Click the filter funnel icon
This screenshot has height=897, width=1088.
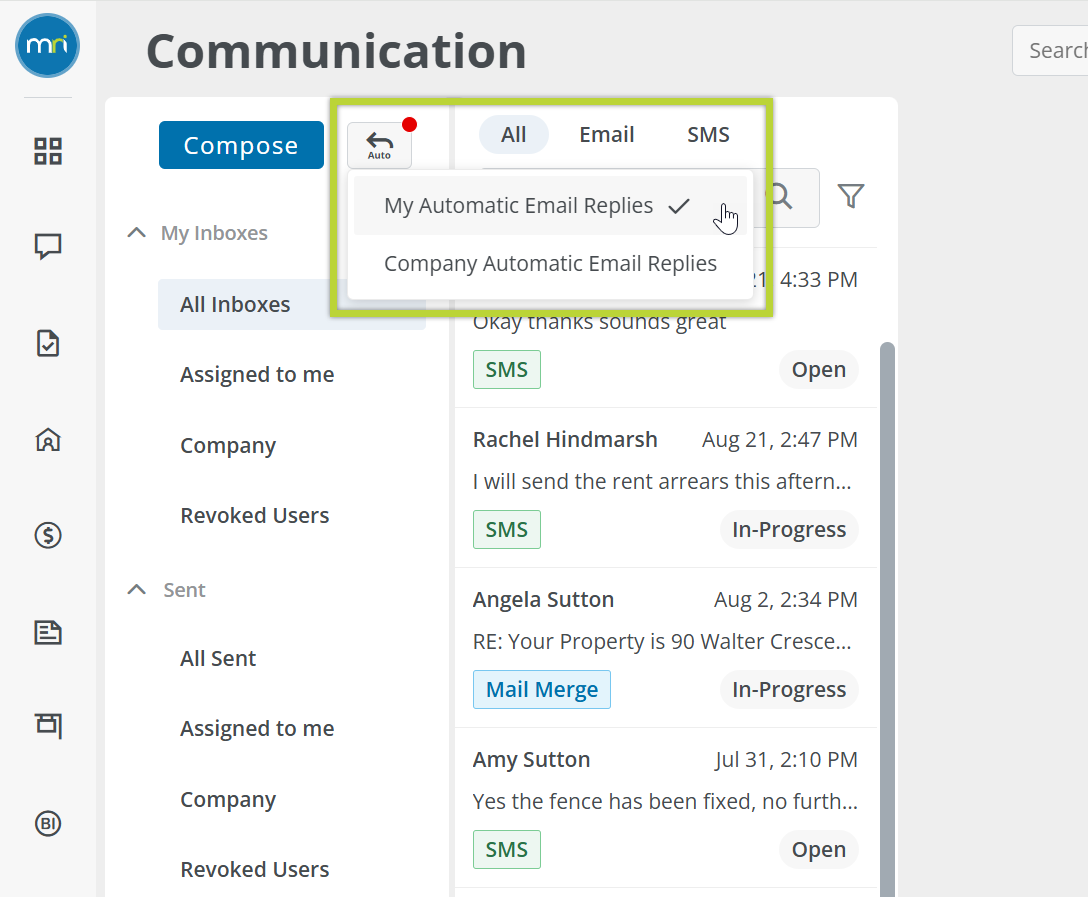point(850,197)
